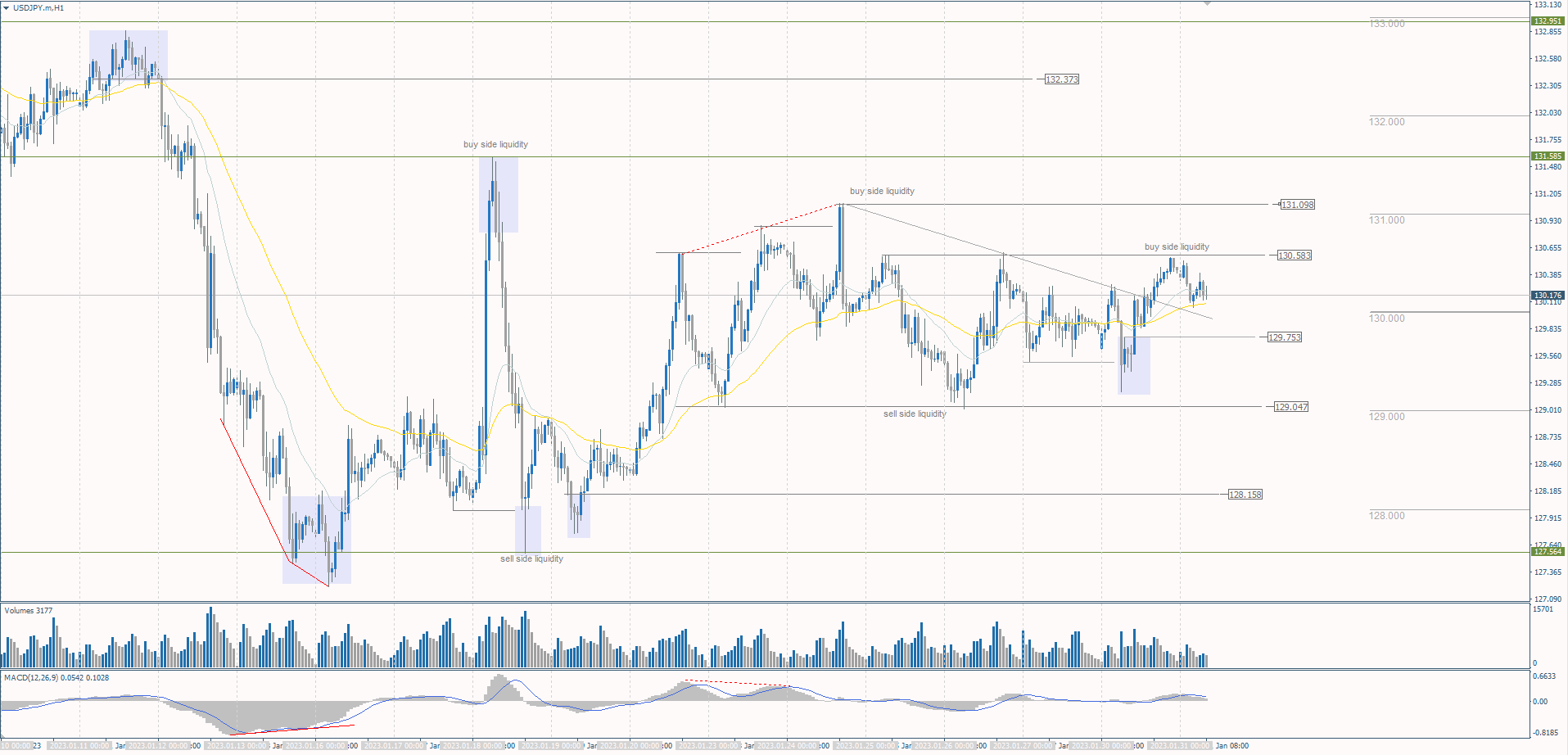Select the 130.583 price level label

[x=1295, y=255]
